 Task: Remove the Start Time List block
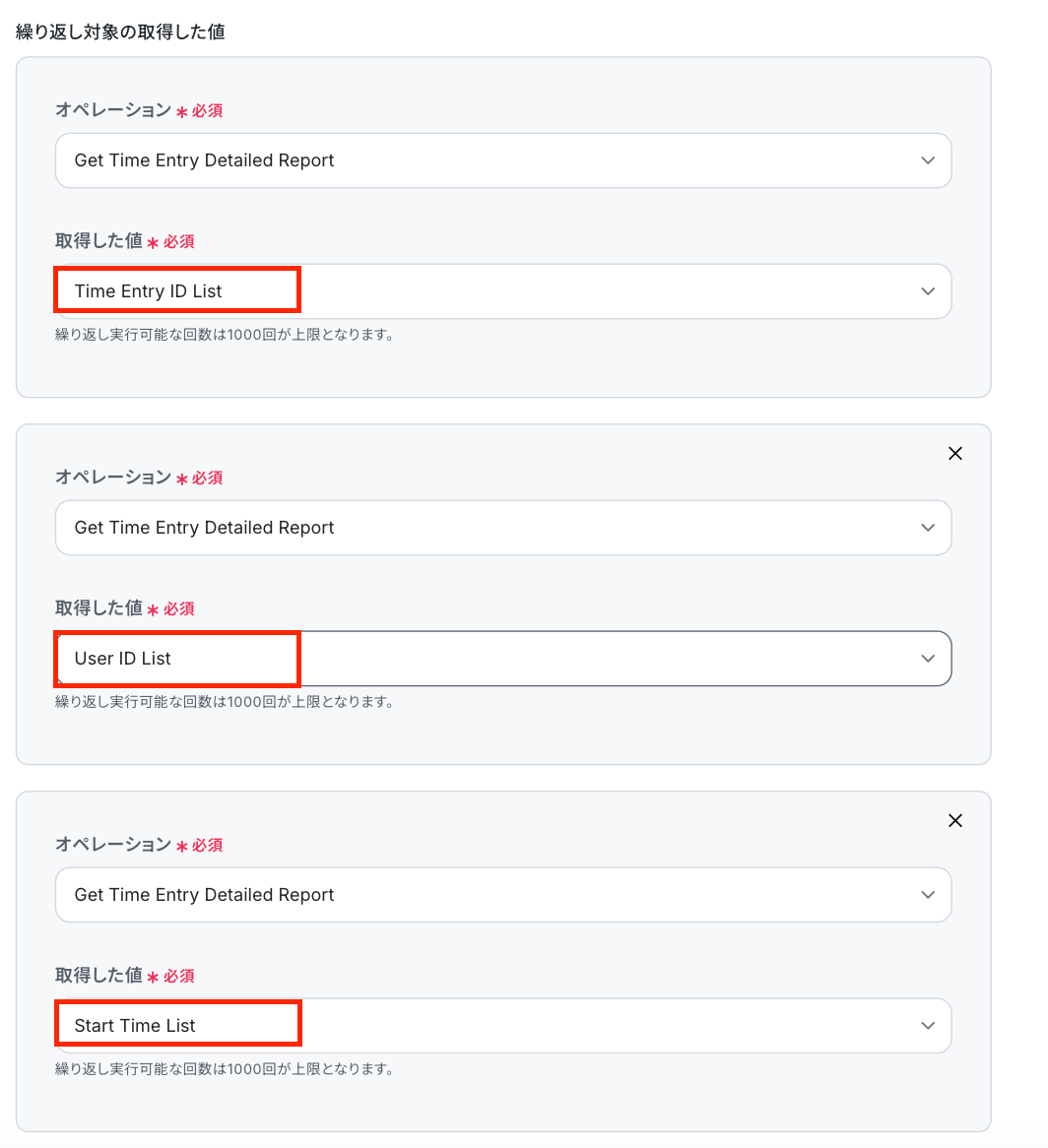pos(954,821)
